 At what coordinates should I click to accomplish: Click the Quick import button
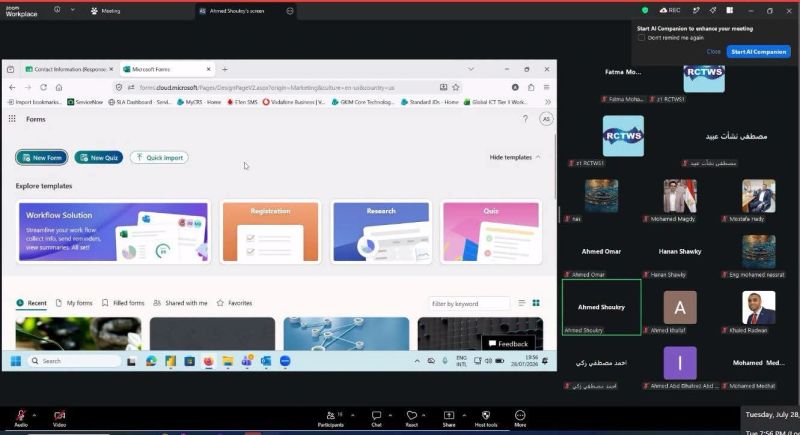[159, 158]
